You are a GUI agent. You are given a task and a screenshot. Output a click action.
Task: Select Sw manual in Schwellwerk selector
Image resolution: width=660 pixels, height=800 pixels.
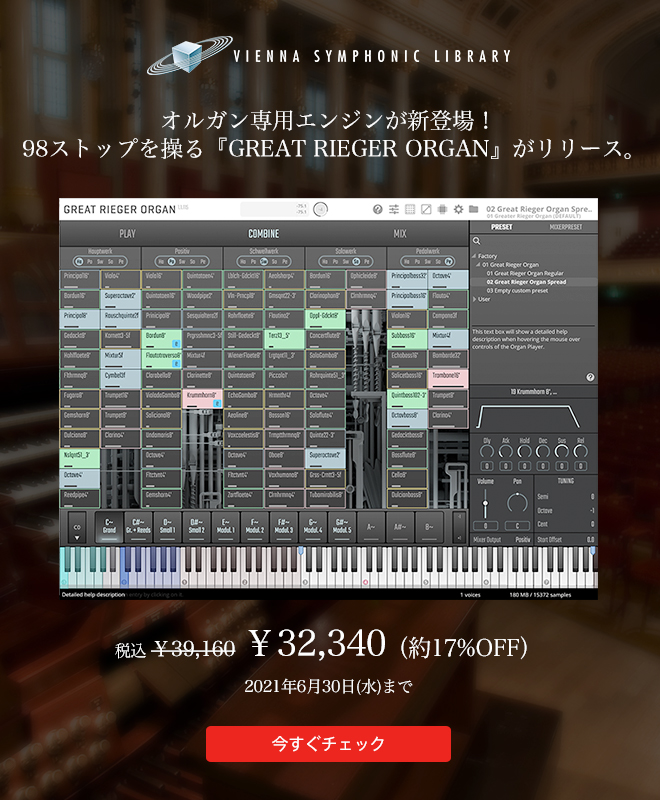pos(264,261)
